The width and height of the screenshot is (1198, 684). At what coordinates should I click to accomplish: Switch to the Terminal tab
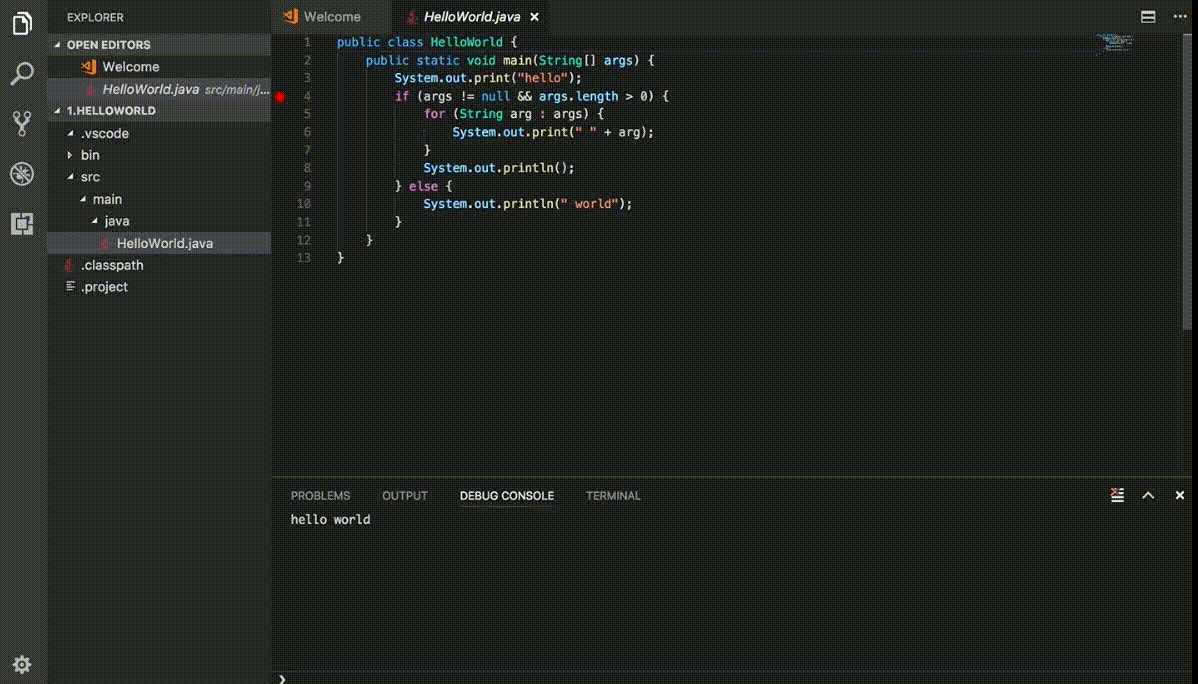tap(613, 495)
